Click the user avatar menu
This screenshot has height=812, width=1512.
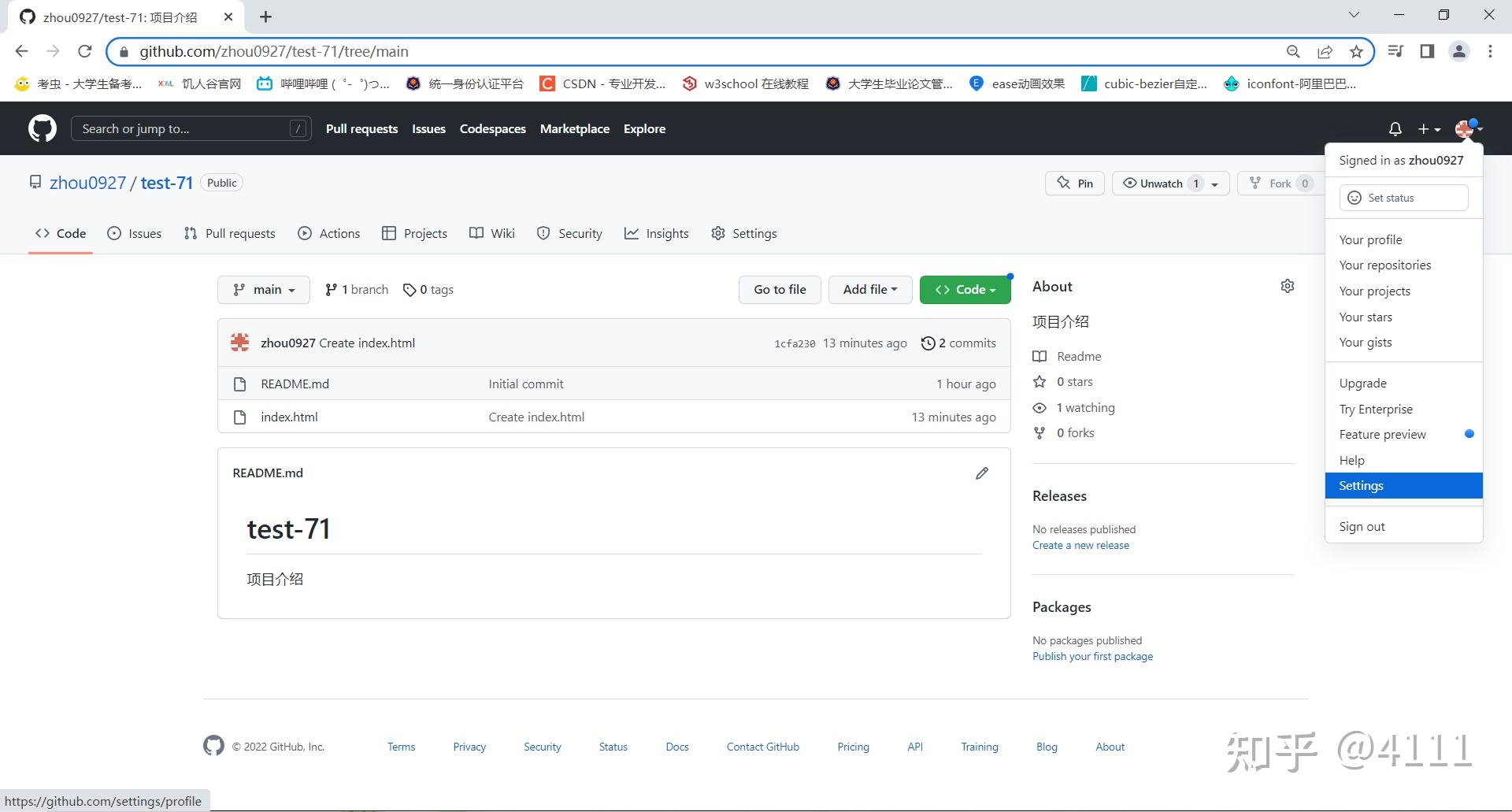[1468, 128]
